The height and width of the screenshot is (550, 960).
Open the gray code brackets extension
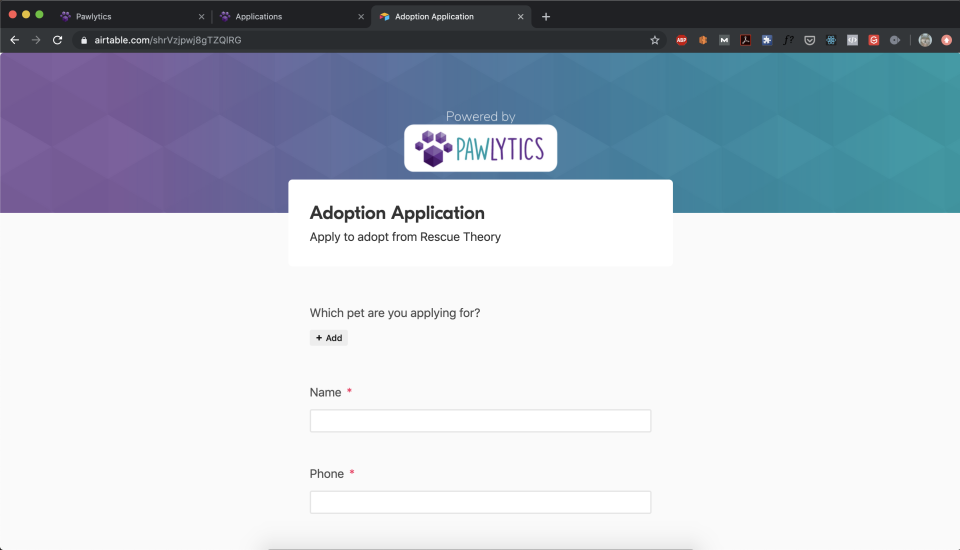(x=852, y=40)
